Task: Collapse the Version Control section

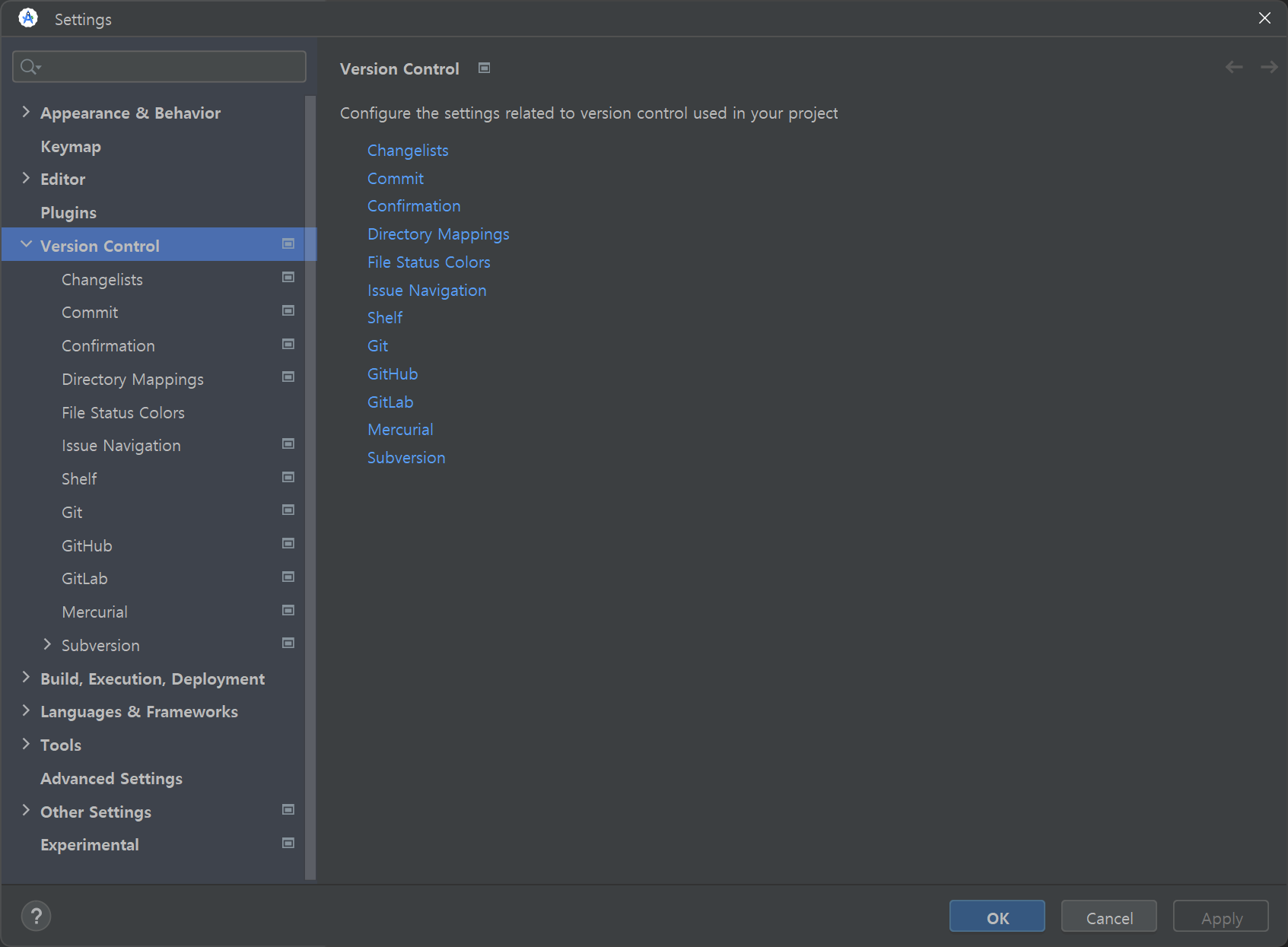Action: 26,245
